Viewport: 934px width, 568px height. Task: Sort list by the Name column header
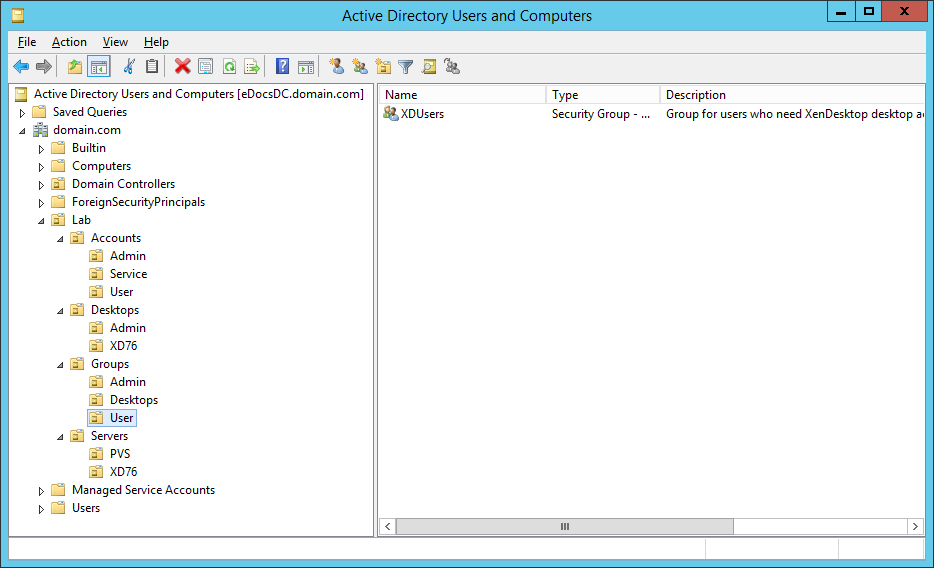(x=463, y=95)
